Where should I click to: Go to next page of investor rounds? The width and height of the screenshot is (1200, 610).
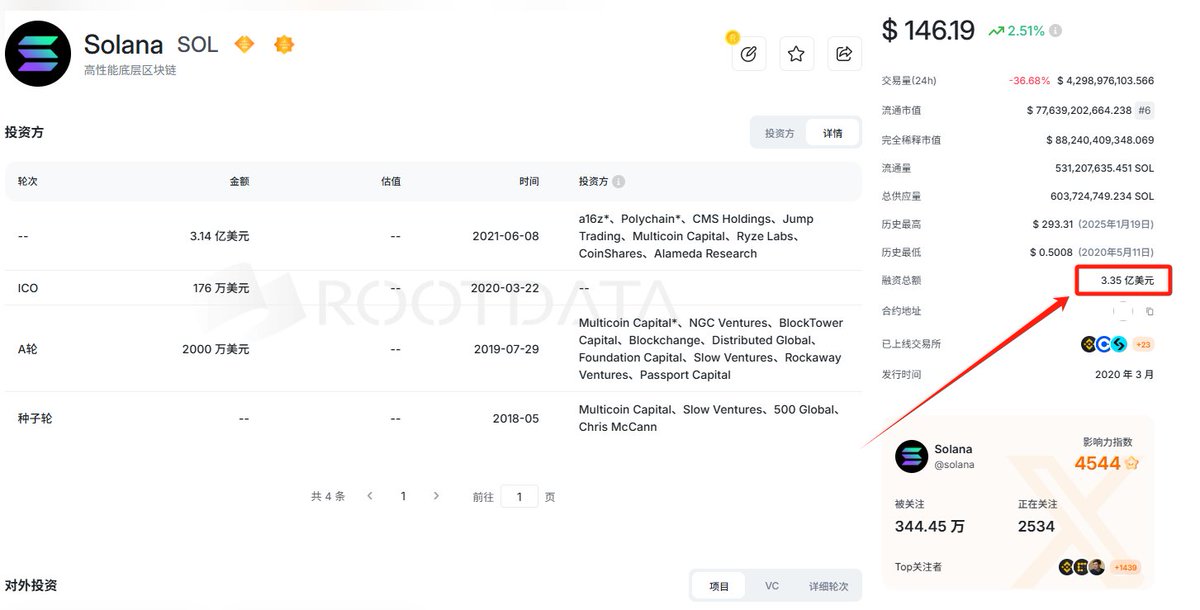[x=436, y=496]
